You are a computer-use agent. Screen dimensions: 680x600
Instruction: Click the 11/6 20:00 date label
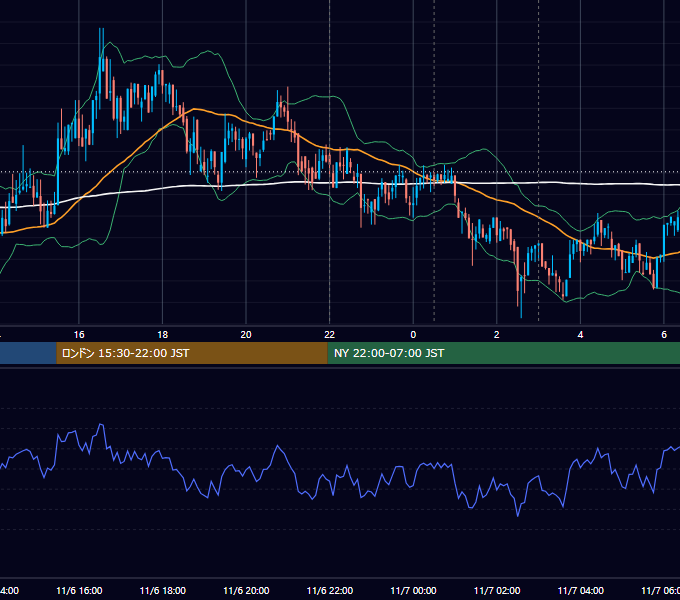tap(246, 590)
